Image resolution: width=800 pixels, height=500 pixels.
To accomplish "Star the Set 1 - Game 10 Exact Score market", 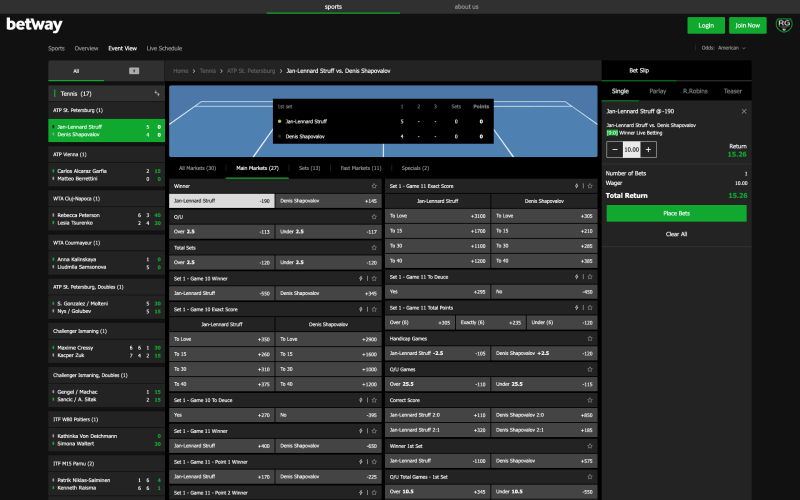I will point(374,309).
